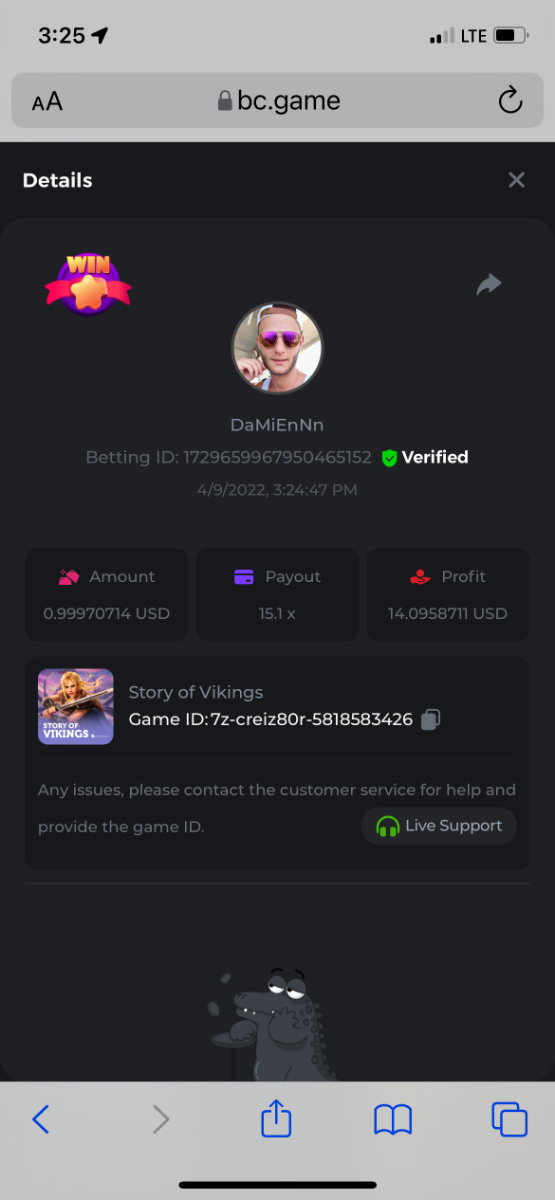
Task: Open Safari bookmarks
Action: click(x=393, y=1120)
